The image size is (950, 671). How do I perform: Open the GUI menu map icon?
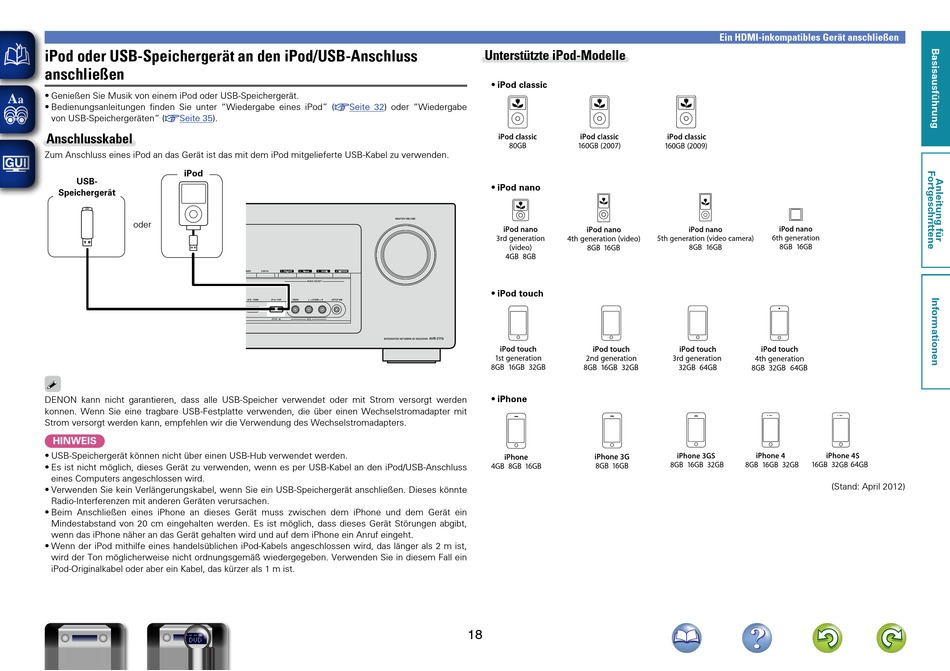[x=17, y=164]
